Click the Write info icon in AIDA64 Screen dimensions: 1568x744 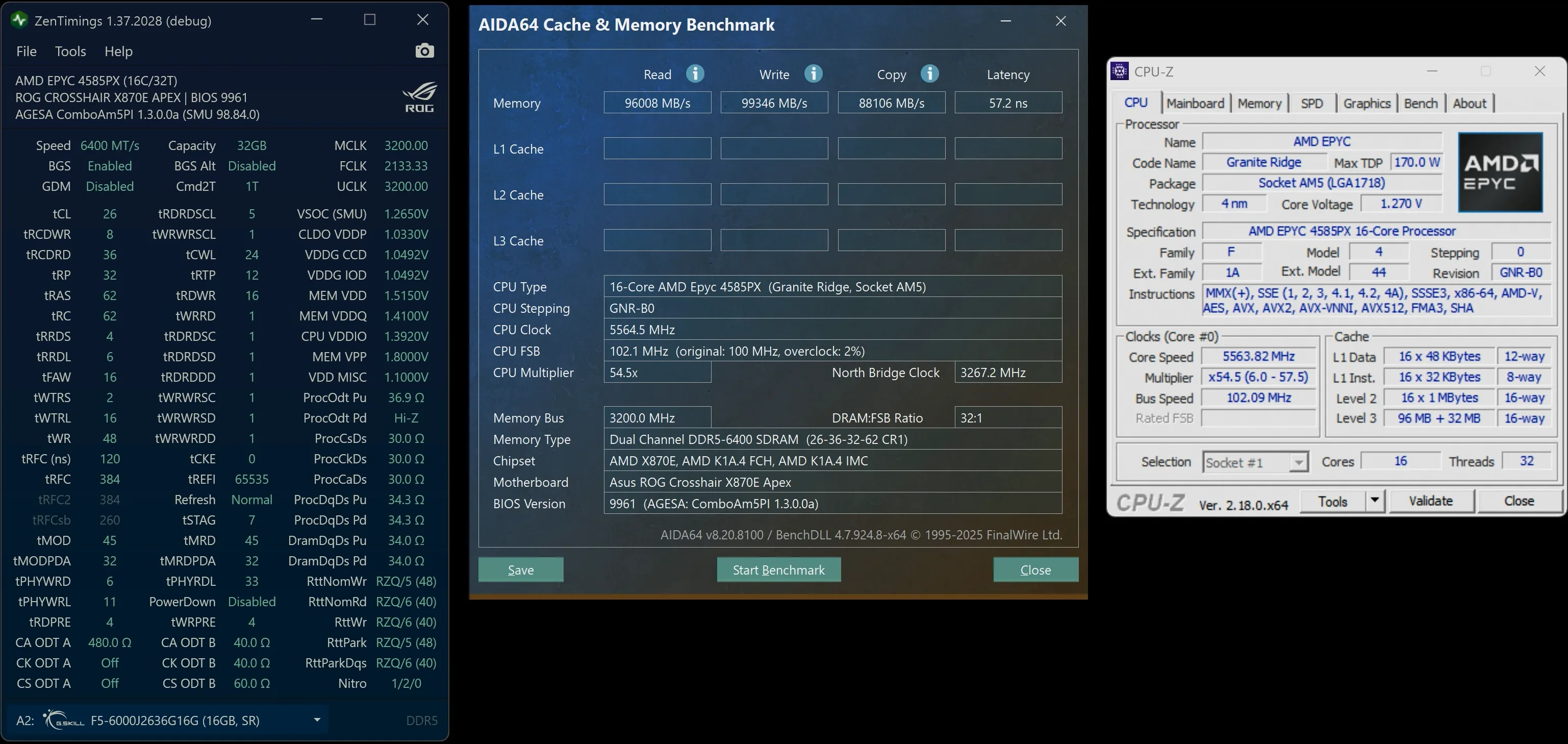[813, 73]
